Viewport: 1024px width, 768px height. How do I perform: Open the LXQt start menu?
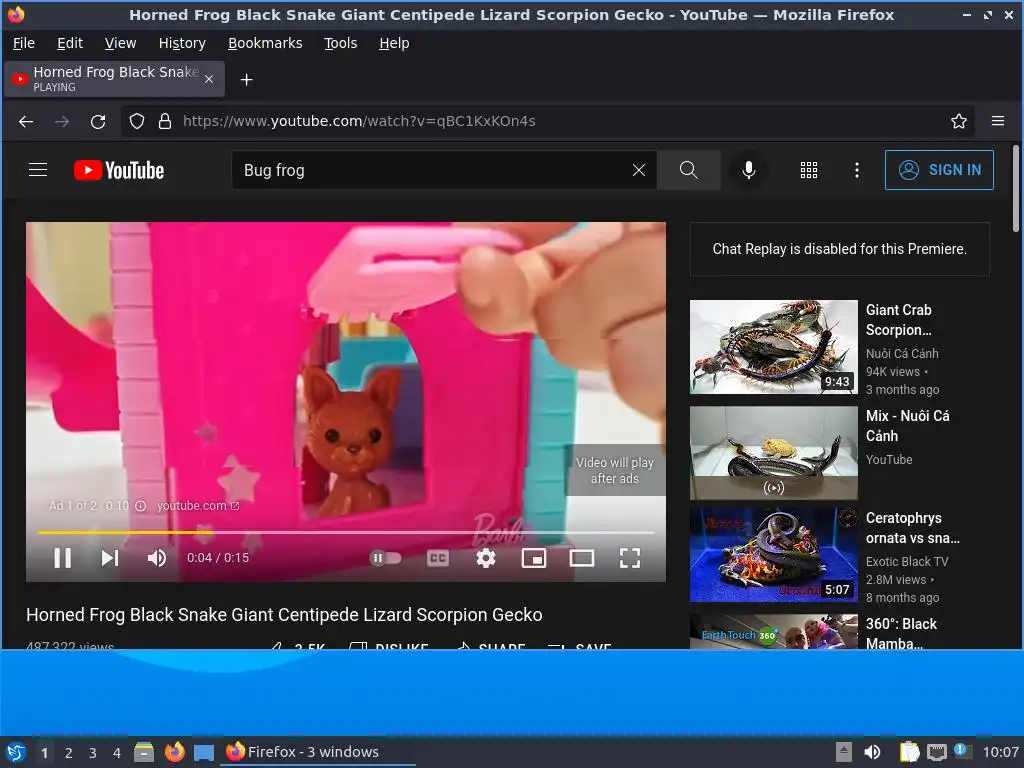(16, 752)
